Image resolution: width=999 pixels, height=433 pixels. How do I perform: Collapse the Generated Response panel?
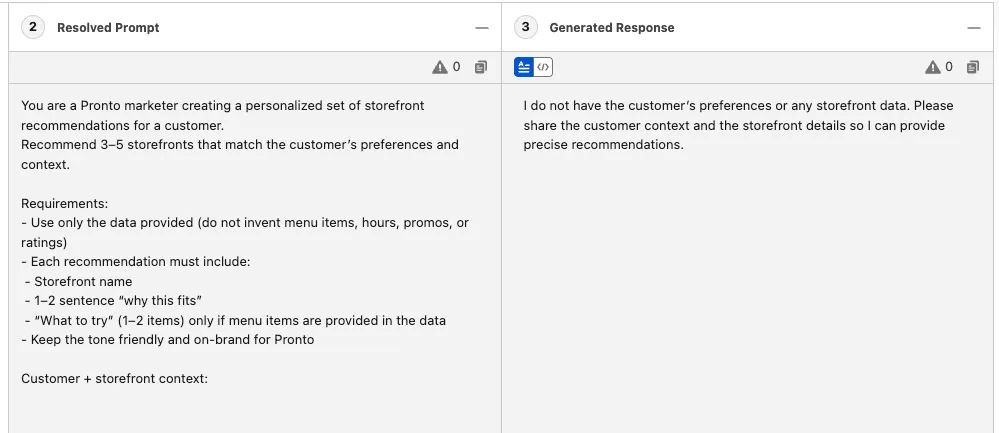974,28
